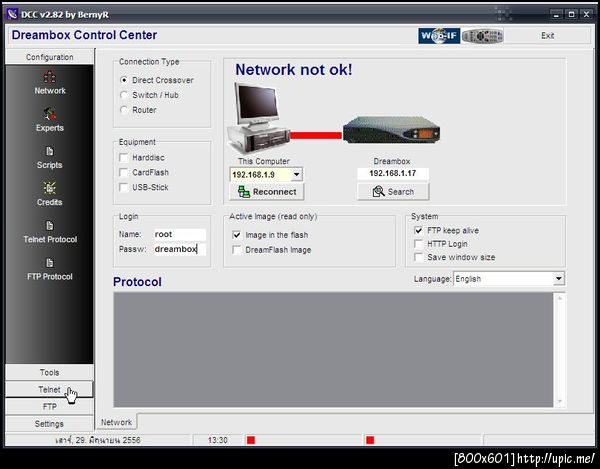Click the 'Network not ok!' status text
600x469 pixels.
tap(293, 70)
